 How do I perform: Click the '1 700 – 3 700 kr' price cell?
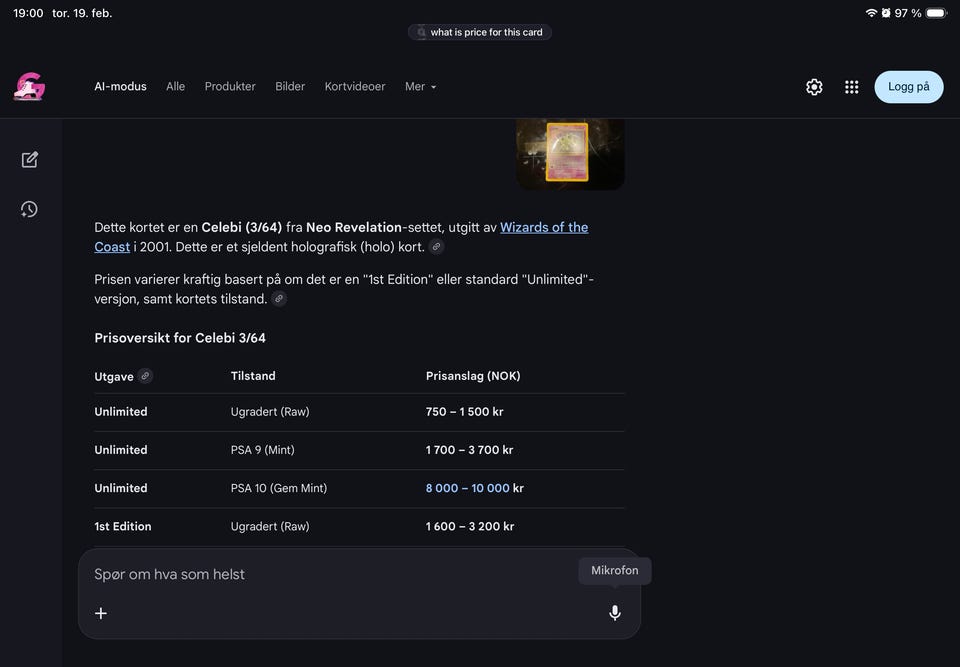tap(469, 450)
